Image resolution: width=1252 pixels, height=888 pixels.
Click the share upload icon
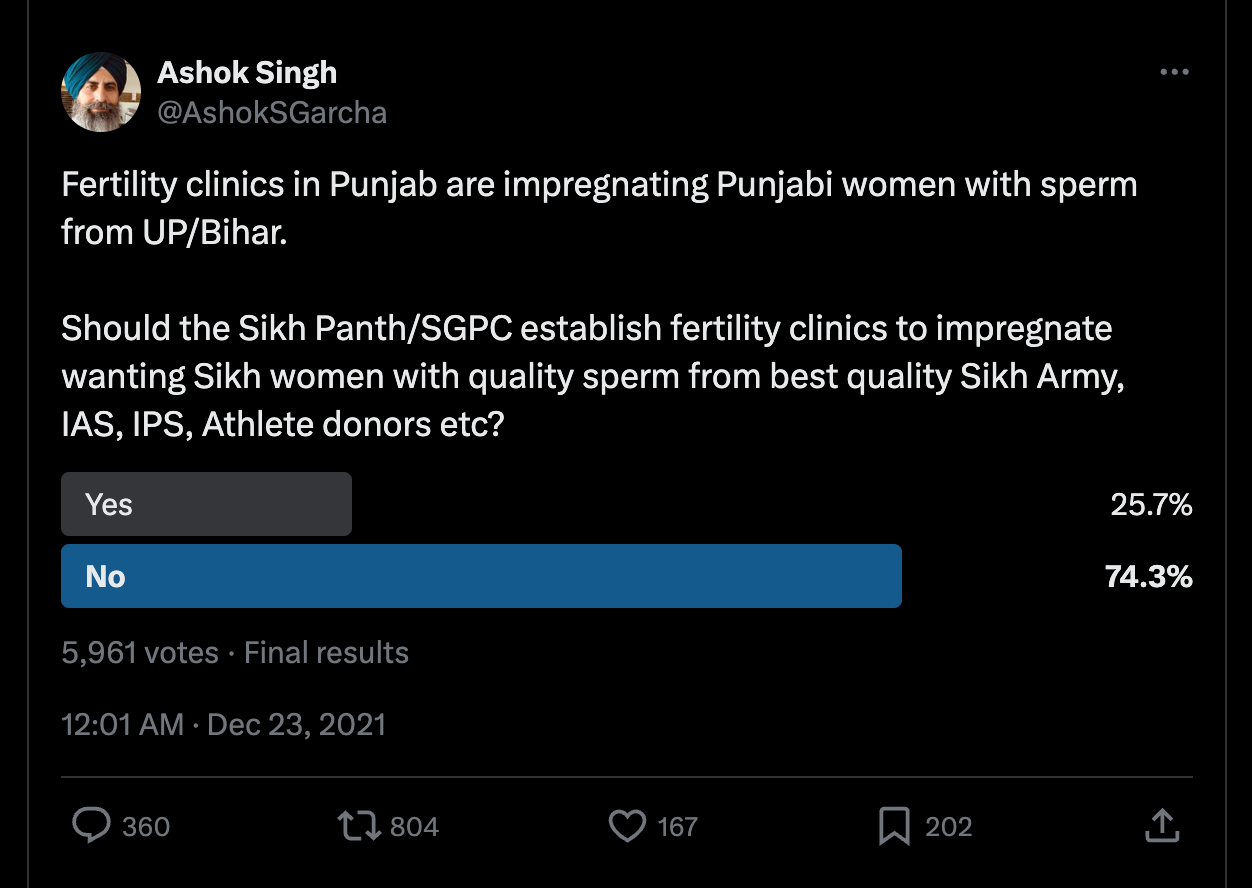pos(1160,826)
